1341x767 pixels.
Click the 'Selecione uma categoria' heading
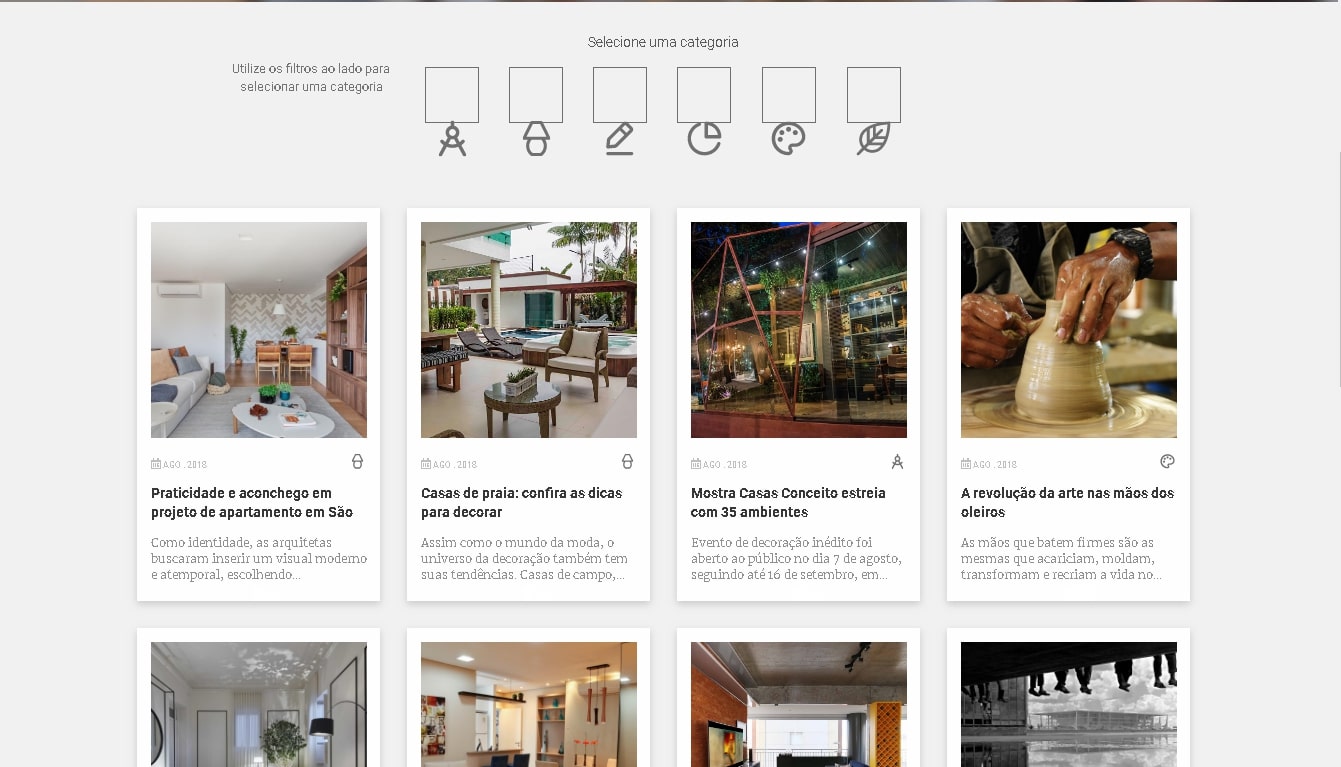pyautogui.click(x=663, y=42)
